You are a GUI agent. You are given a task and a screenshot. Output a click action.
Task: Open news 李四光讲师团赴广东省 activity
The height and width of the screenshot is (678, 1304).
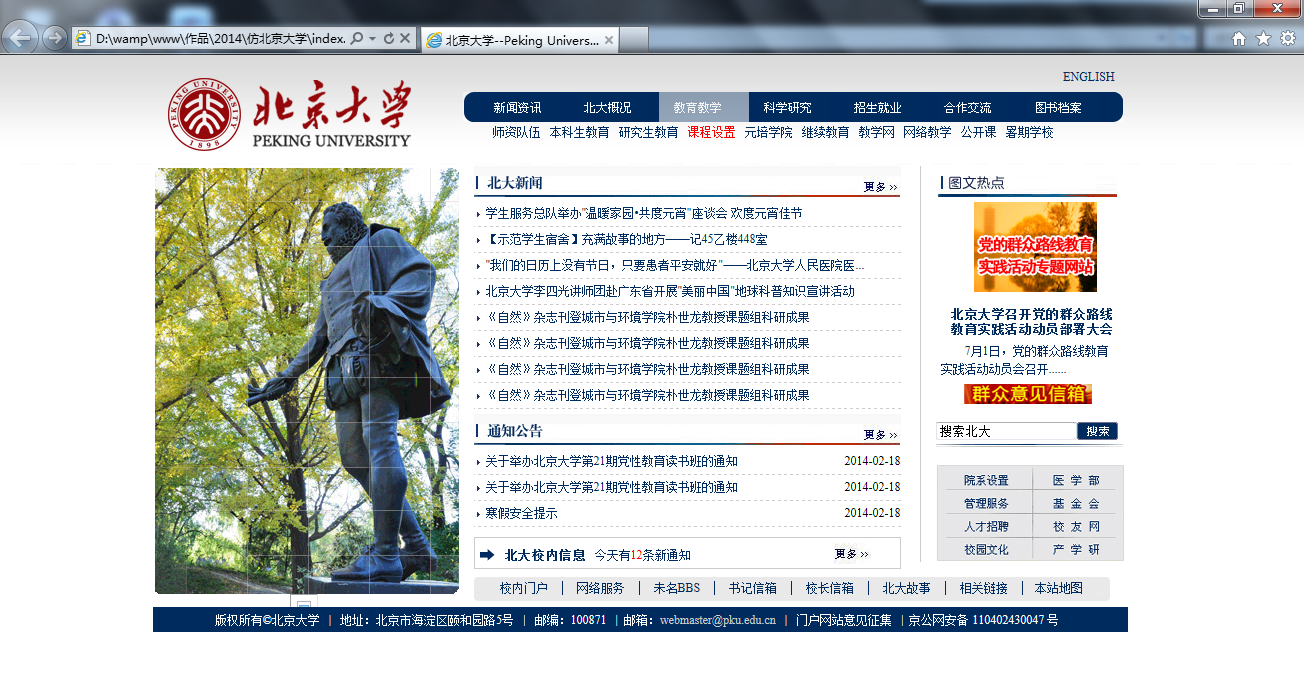[670, 291]
